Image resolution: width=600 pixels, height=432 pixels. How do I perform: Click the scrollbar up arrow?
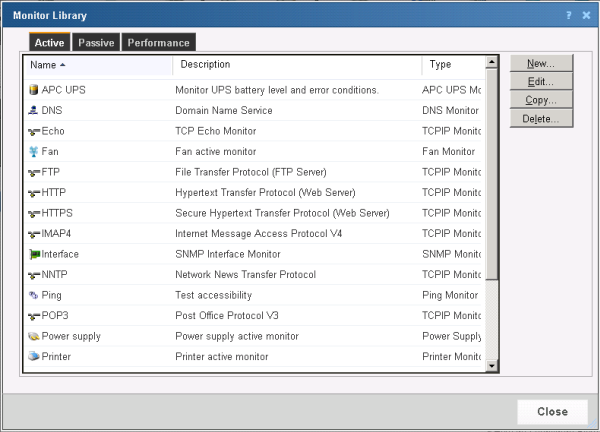492,62
